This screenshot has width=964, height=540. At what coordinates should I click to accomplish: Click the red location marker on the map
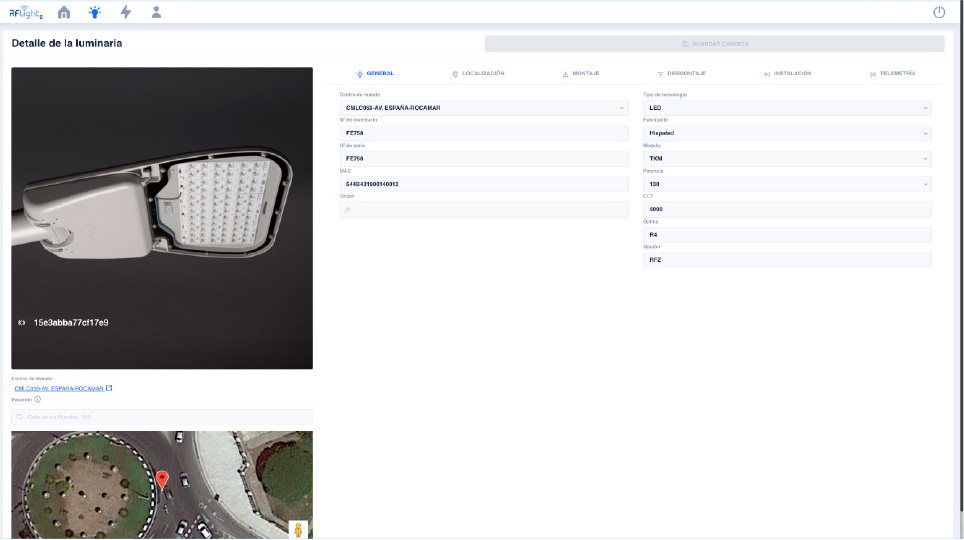pos(162,480)
